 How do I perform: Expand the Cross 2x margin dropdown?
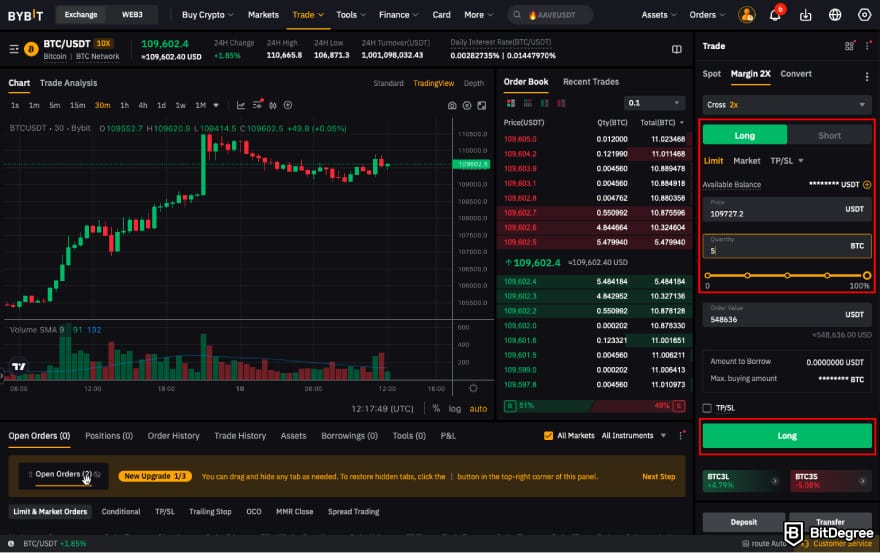787,105
